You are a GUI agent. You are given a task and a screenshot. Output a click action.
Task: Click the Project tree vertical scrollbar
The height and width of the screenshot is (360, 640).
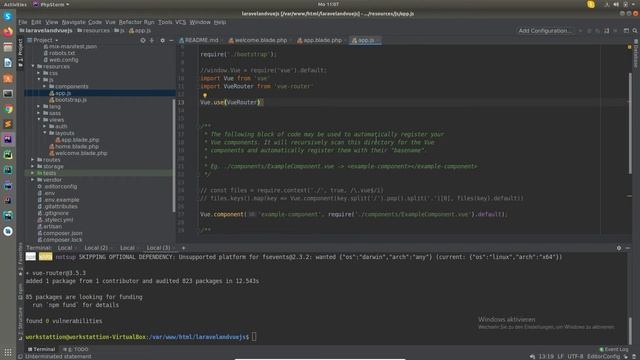tap(174, 155)
